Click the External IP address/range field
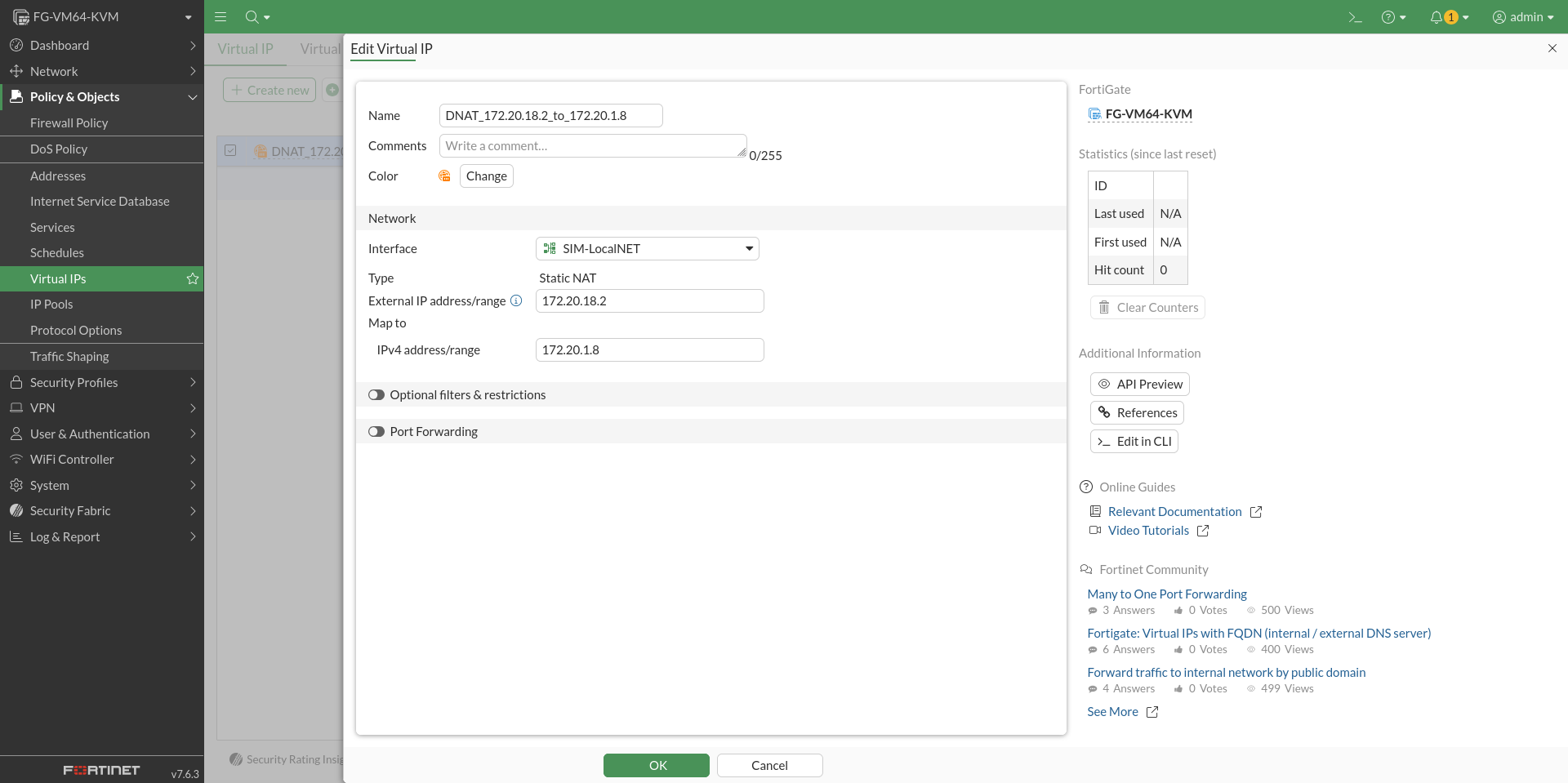This screenshot has width=1568, height=783. pyautogui.click(x=650, y=300)
